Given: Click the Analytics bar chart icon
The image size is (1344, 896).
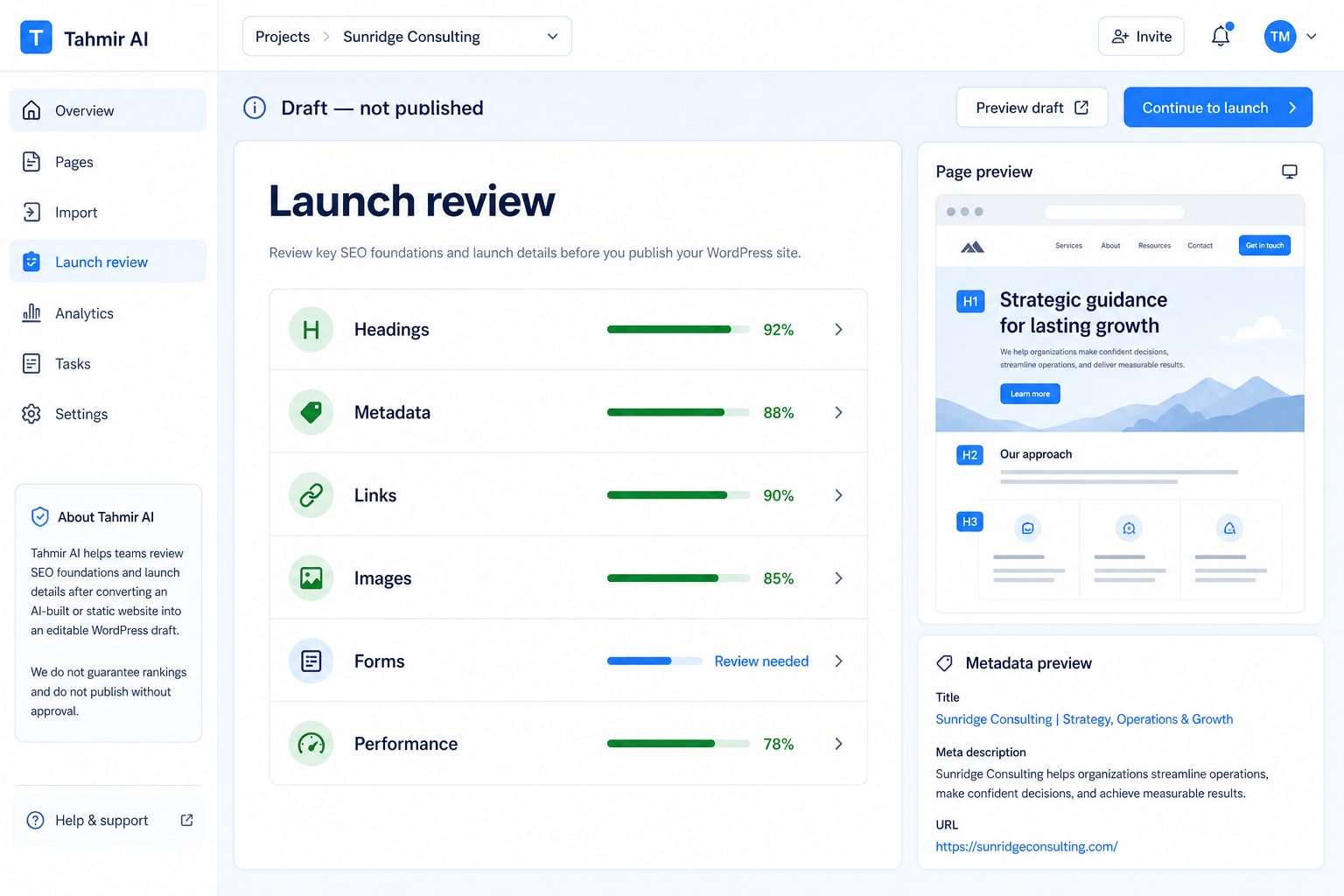Looking at the screenshot, I should tap(31, 313).
